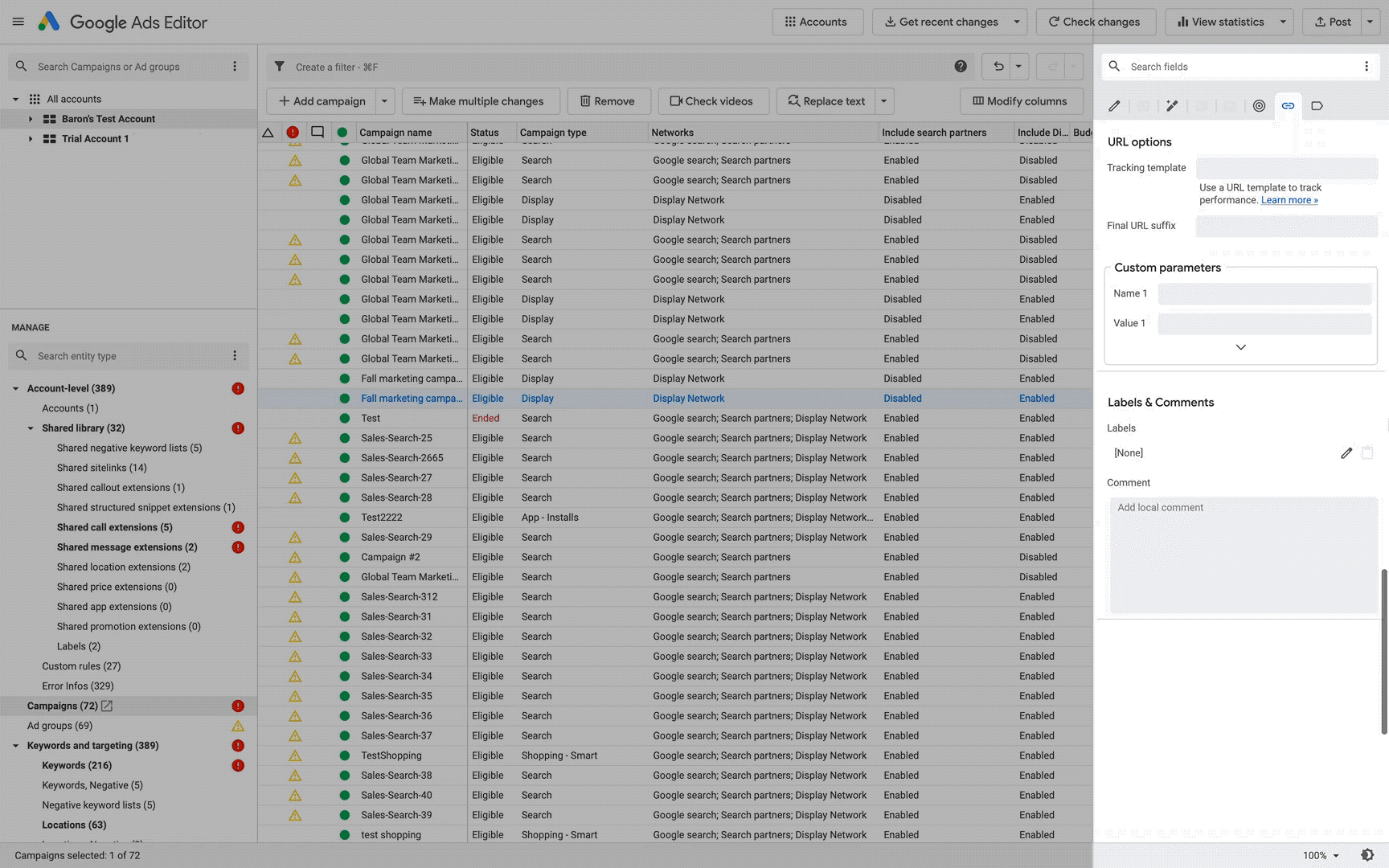Open Search fields options menu
1389x868 pixels.
[x=1366, y=67]
